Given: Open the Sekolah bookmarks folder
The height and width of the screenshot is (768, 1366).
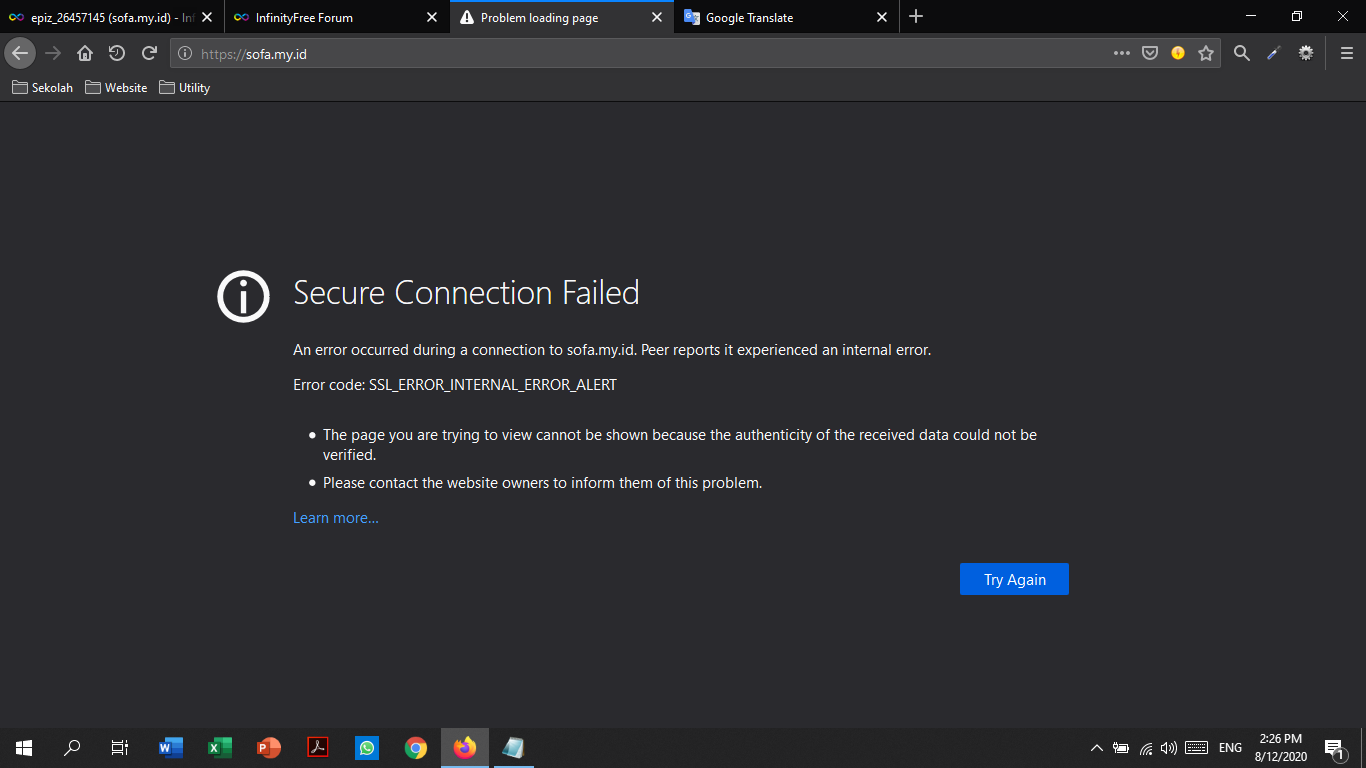Looking at the screenshot, I should [43, 88].
